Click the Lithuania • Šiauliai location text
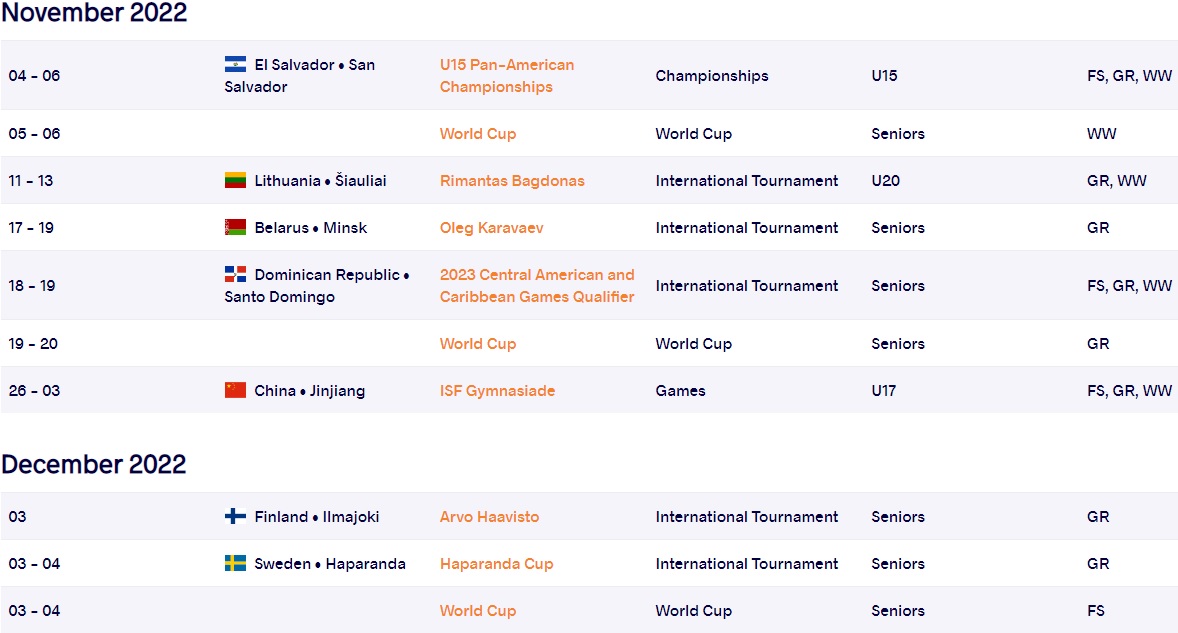 pos(320,181)
